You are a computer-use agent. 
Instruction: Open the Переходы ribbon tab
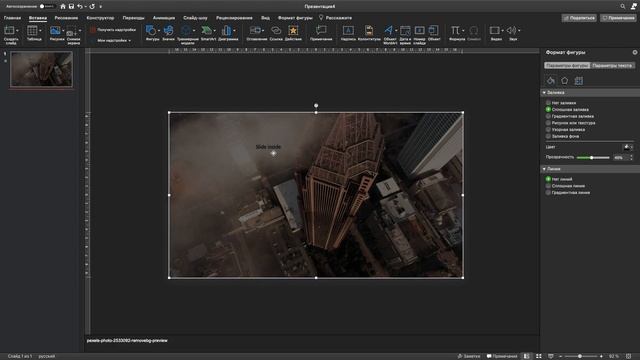(x=133, y=18)
